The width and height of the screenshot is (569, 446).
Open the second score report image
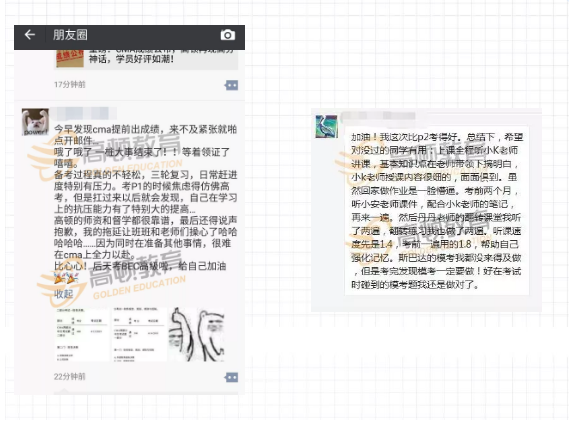point(139,335)
